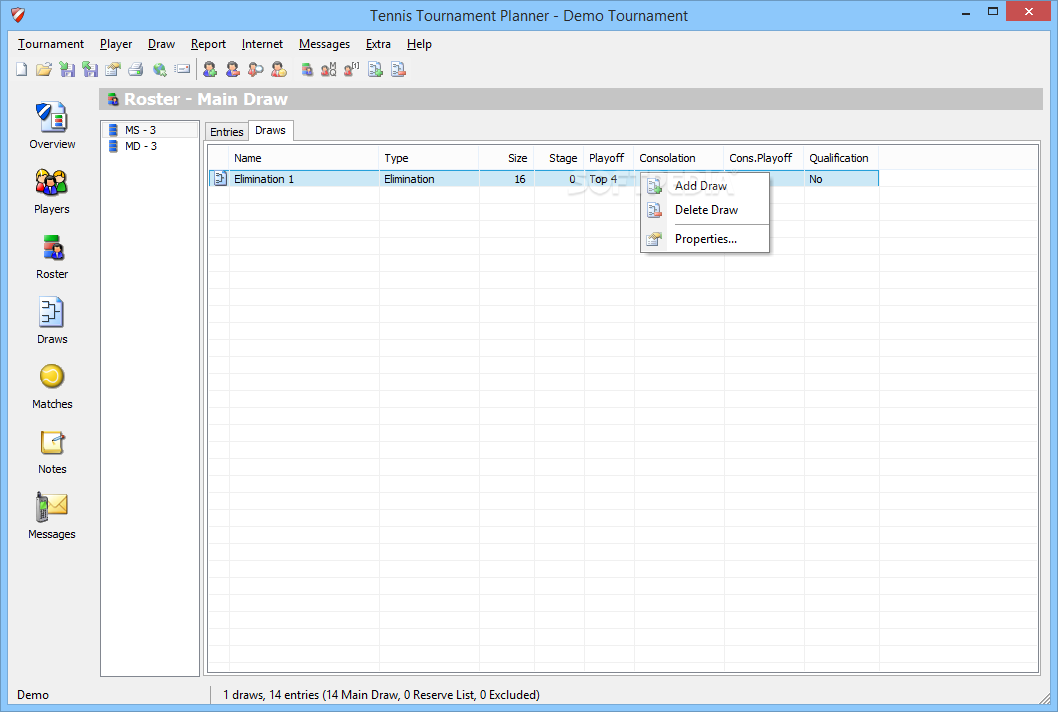This screenshot has width=1058, height=712.
Task: Click the player seeding [1] toolbar icon
Action: [352, 70]
